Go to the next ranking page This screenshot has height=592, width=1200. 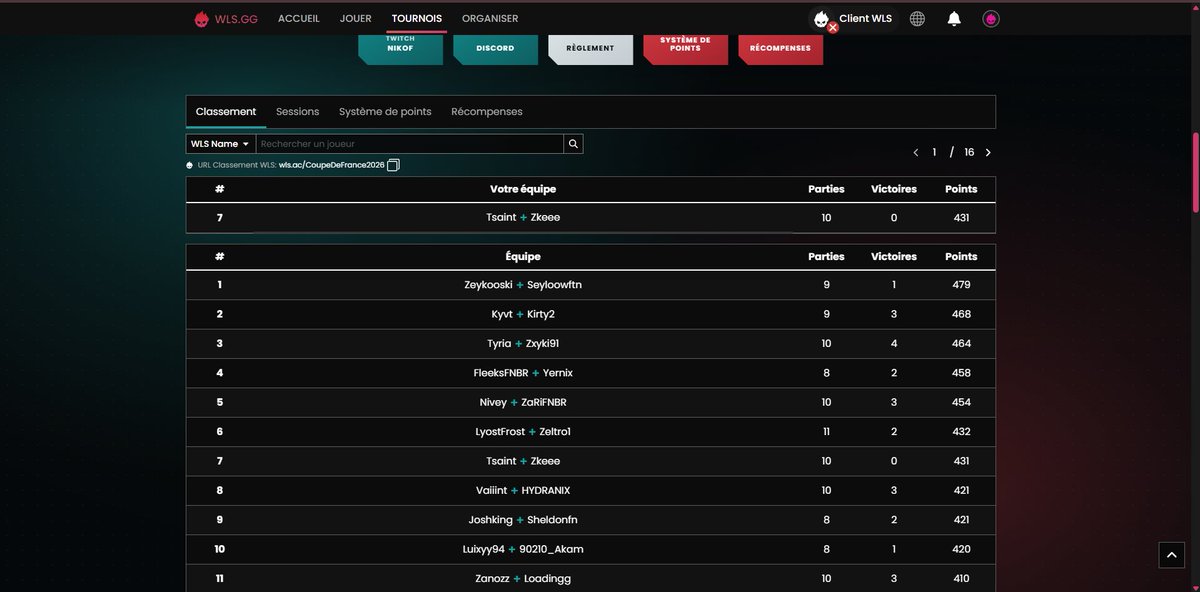pyautogui.click(x=988, y=153)
